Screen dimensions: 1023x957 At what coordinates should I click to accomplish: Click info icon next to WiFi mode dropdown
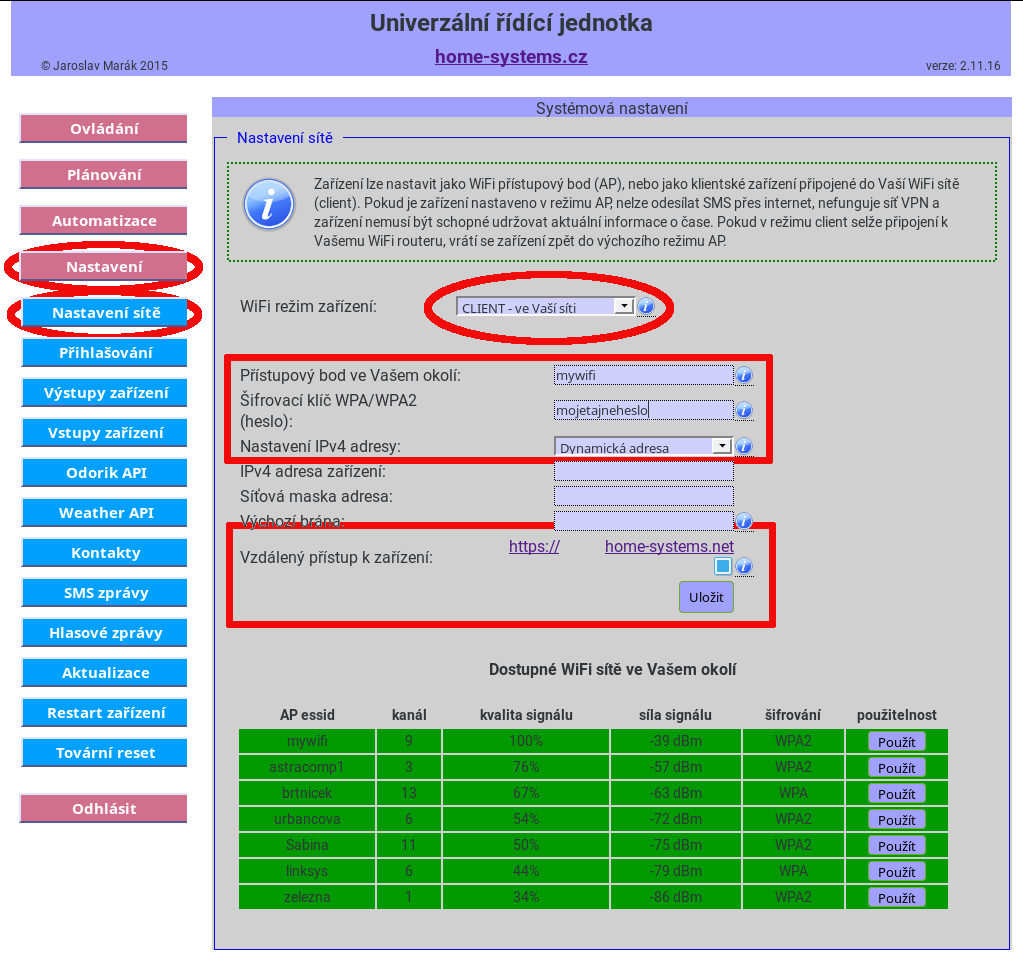coord(646,307)
